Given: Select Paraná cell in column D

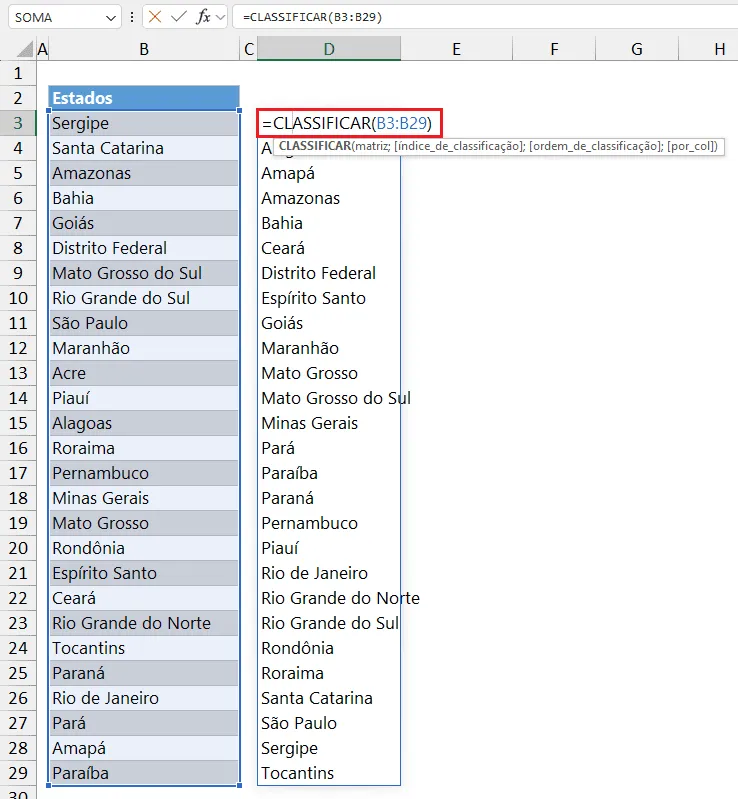Looking at the screenshot, I should click(x=329, y=498).
